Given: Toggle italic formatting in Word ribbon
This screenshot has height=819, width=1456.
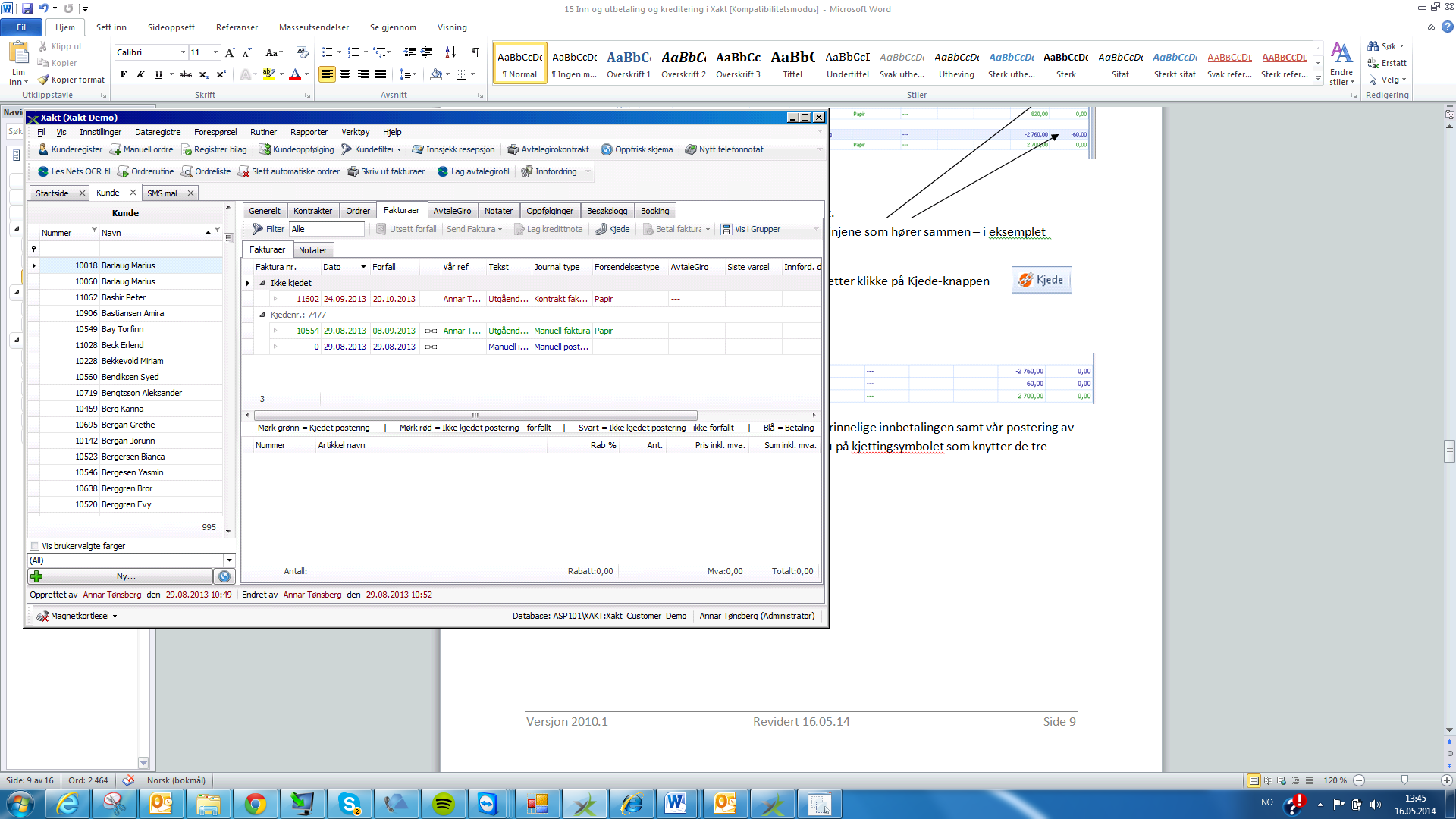Looking at the screenshot, I should tap(140, 74).
